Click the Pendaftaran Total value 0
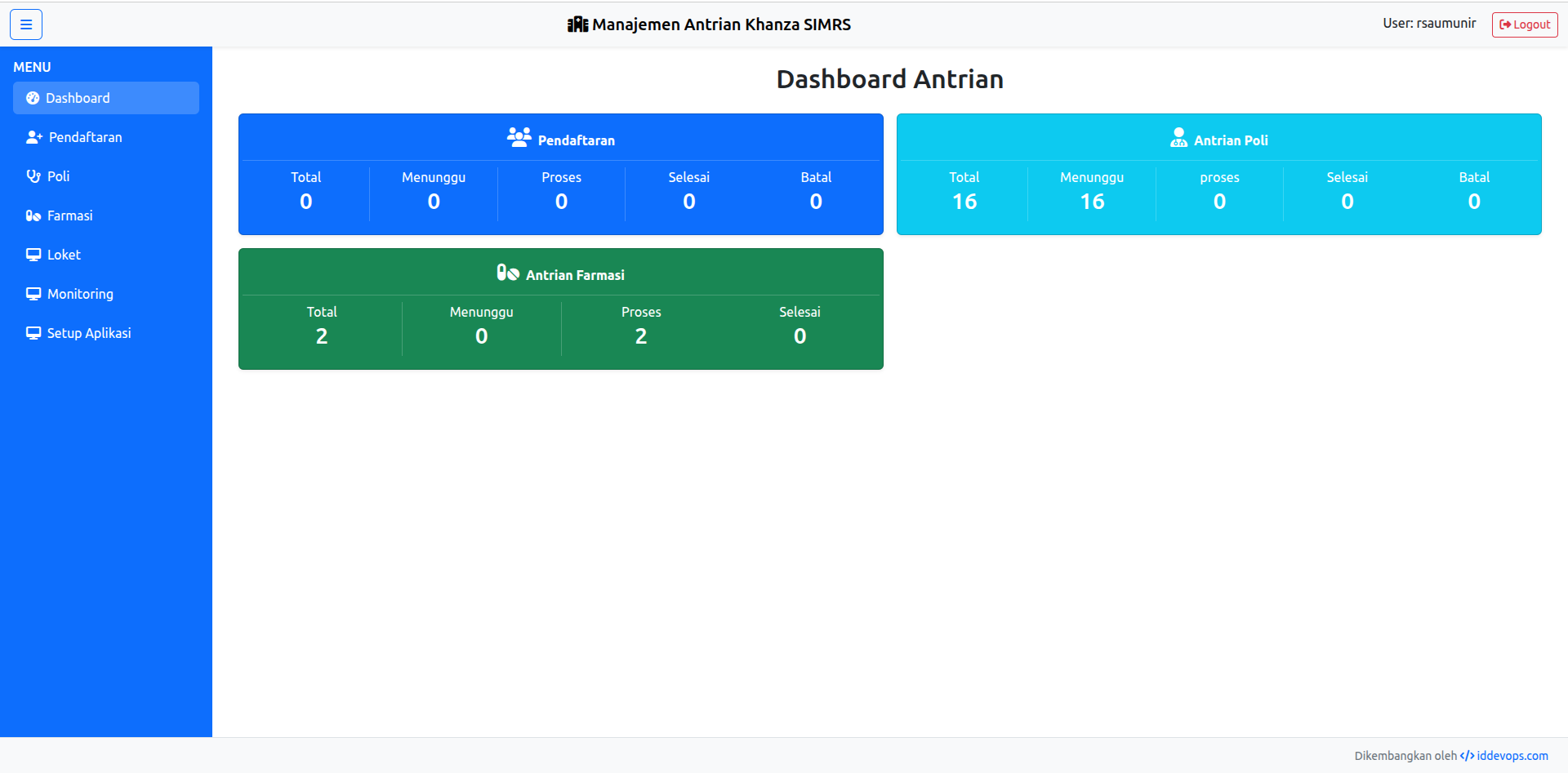The height and width of the screenshot is (773, 1568). pos(306,202)
